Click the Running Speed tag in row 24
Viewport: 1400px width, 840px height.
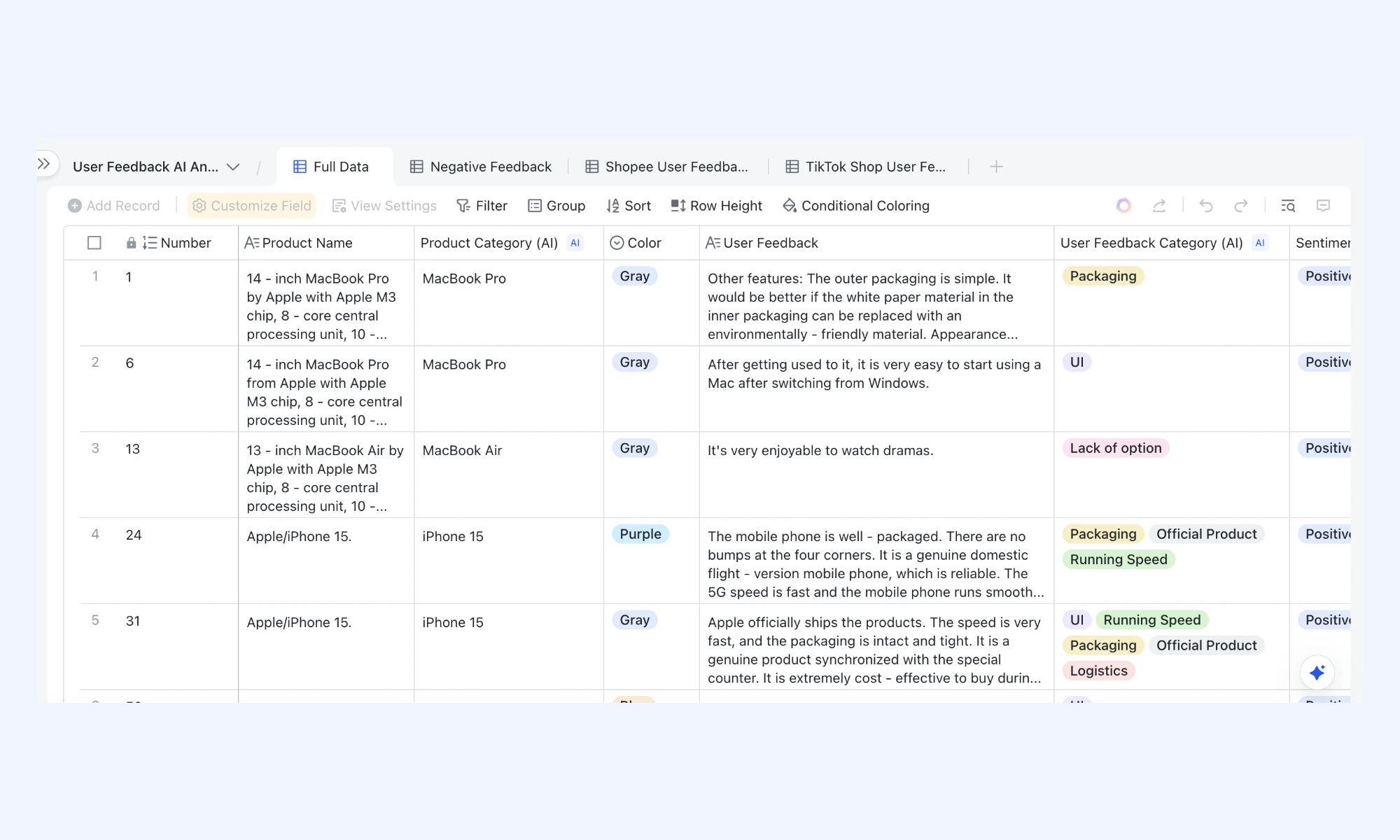click(1119, 559)
